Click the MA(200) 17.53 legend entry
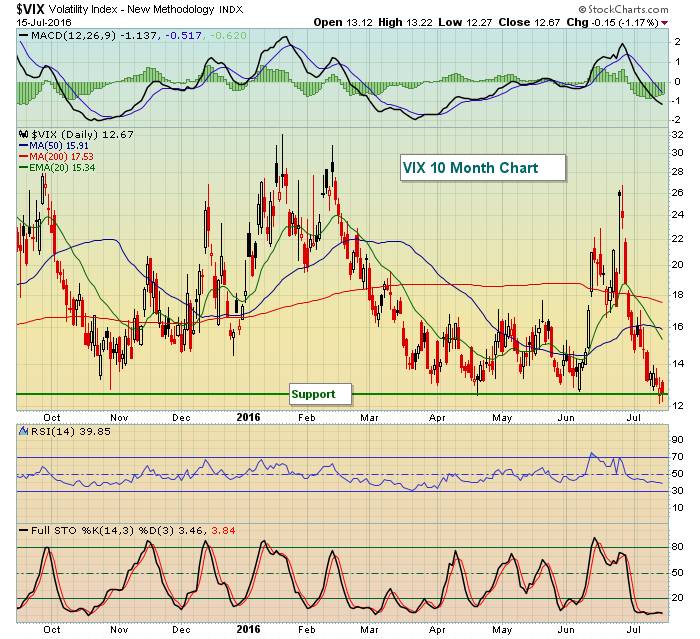Screen dimensions: 700x639 click(62, 157)
